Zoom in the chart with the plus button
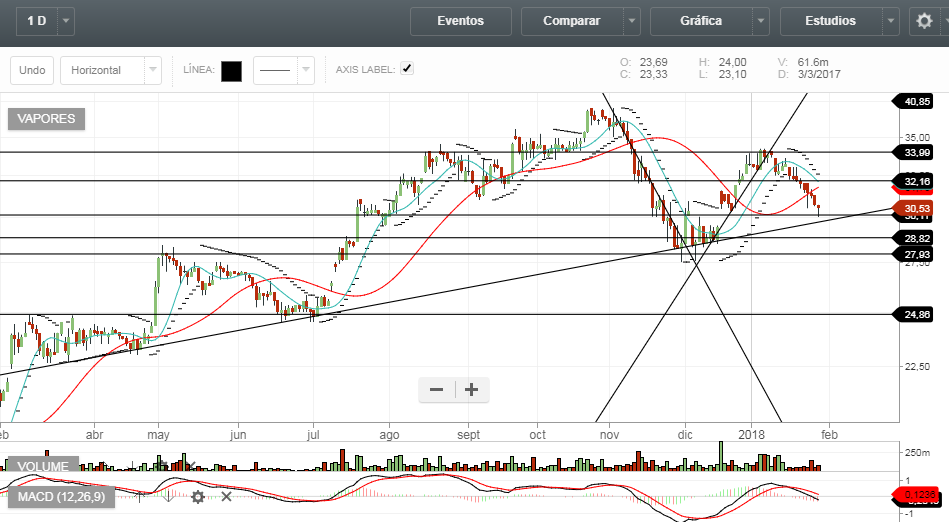Viewport: 951px width, 522px height. [x=472, y=390]
